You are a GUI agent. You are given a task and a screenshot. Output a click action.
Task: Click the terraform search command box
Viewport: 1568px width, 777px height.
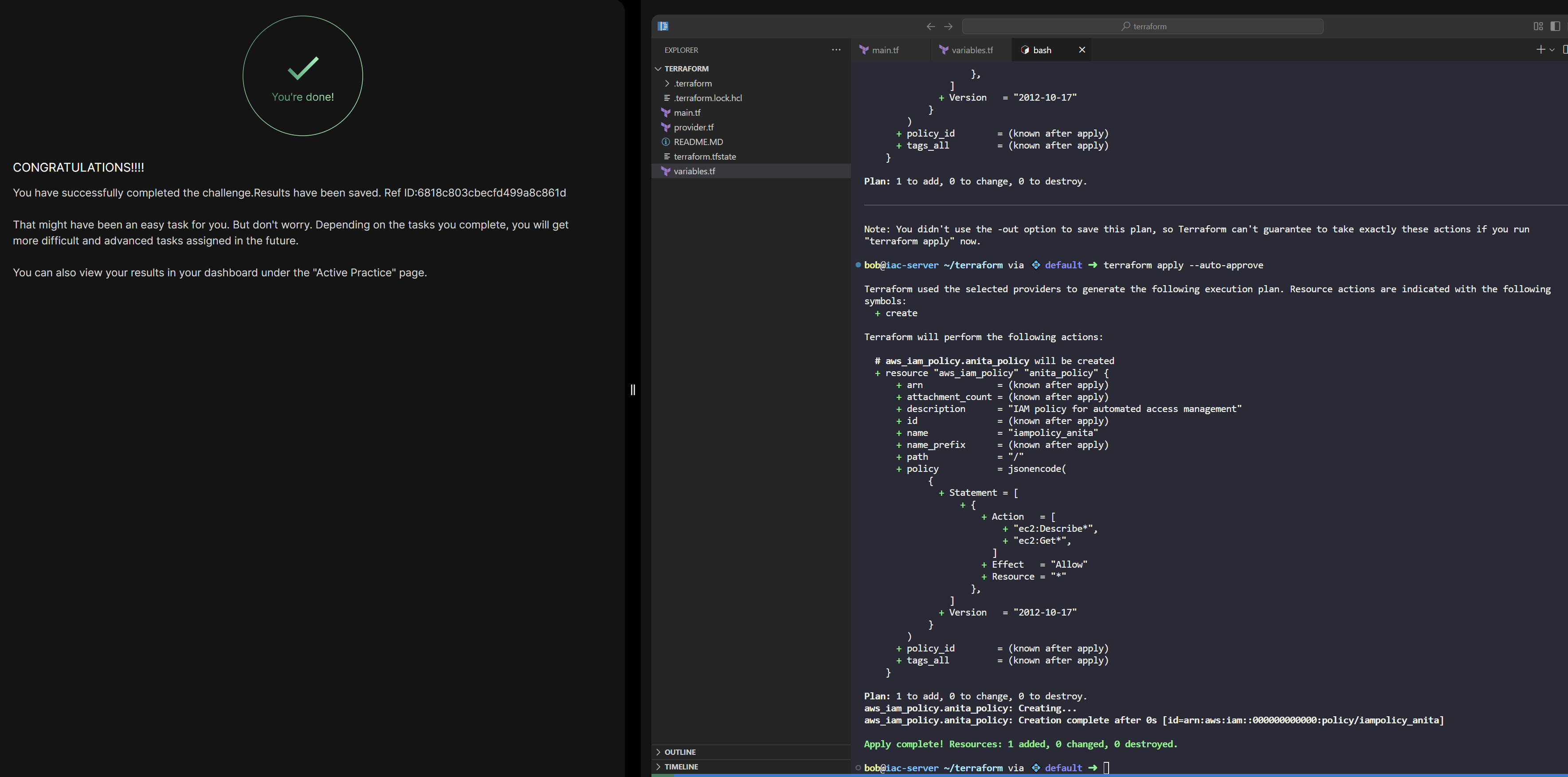[x=1143, y=26]
